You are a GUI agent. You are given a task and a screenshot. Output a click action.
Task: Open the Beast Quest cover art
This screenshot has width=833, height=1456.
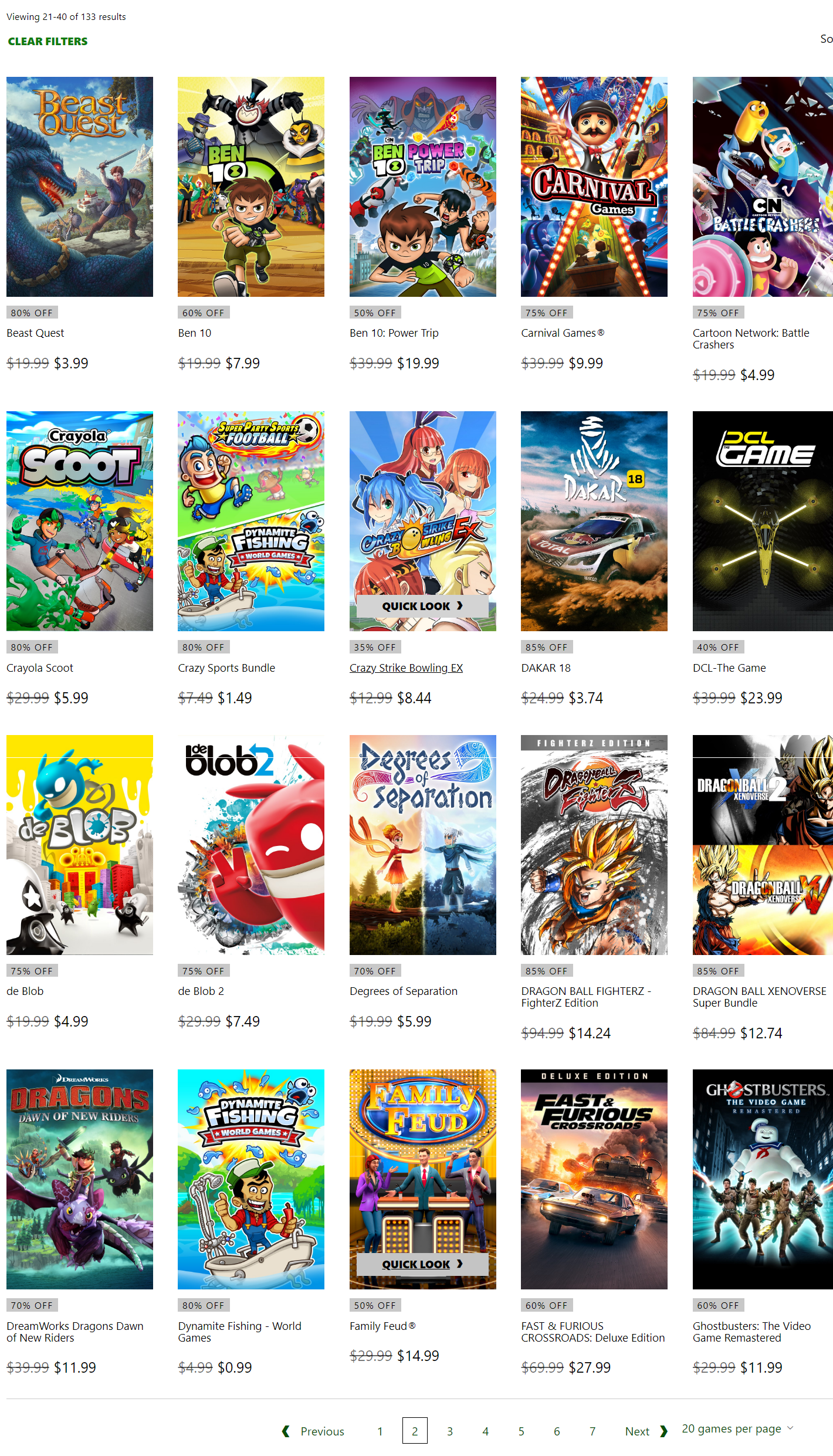[80, 187]
